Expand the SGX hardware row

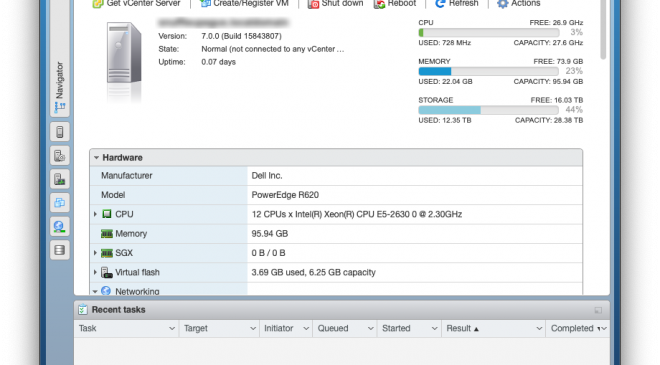(x=95, y=253)
